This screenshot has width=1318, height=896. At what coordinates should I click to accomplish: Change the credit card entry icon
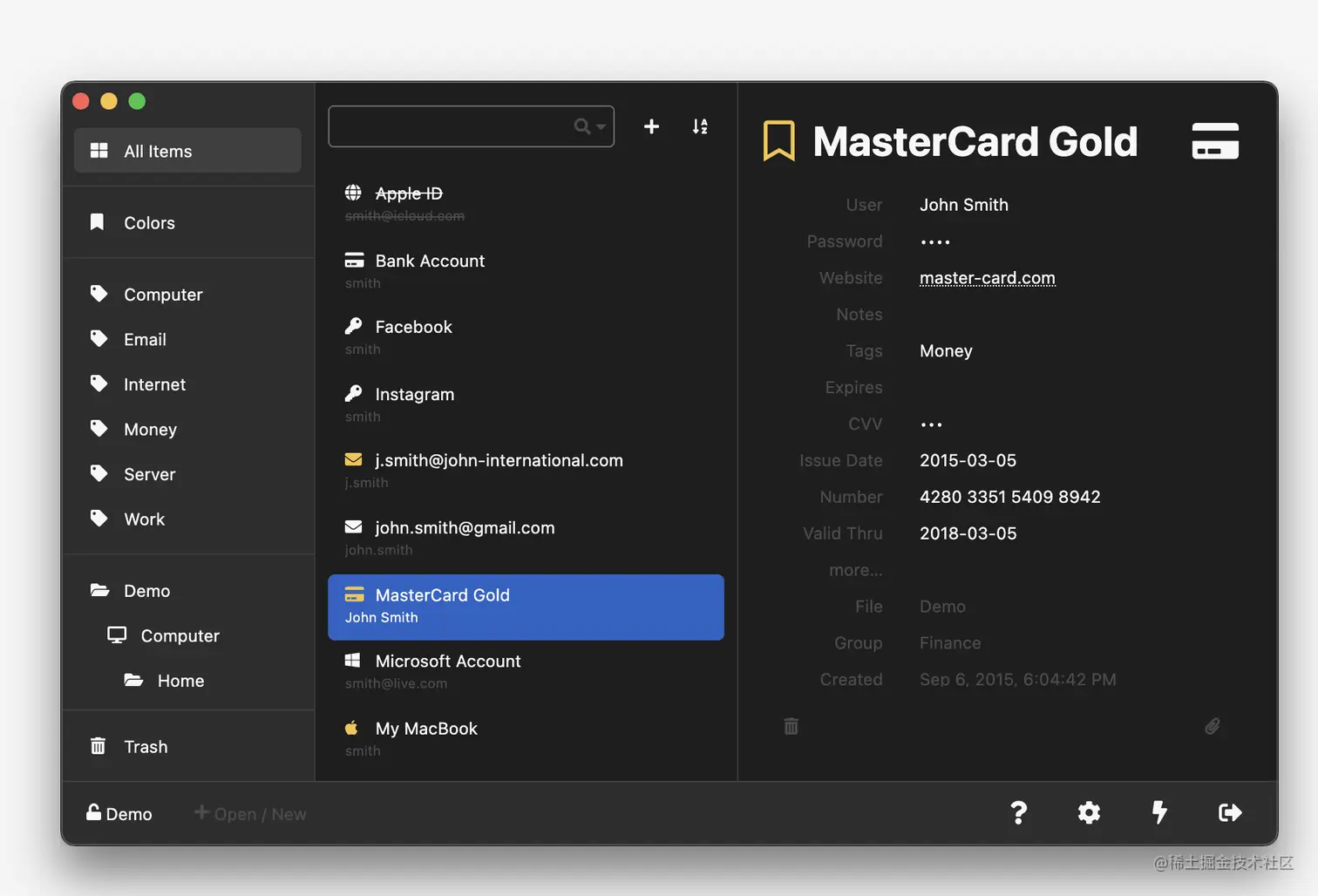(1215, 140)
